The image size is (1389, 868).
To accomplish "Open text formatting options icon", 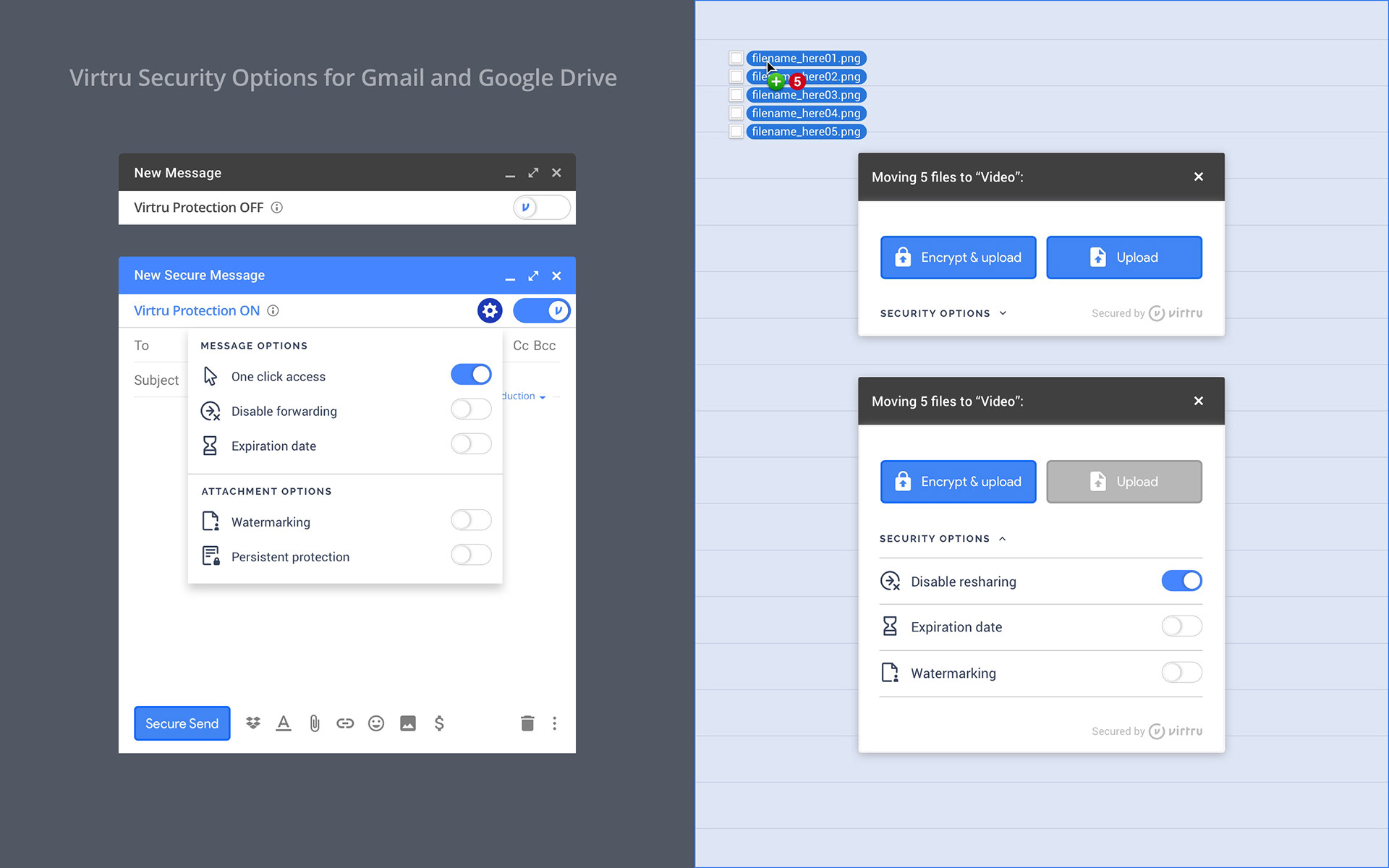I will pos(284,723).
